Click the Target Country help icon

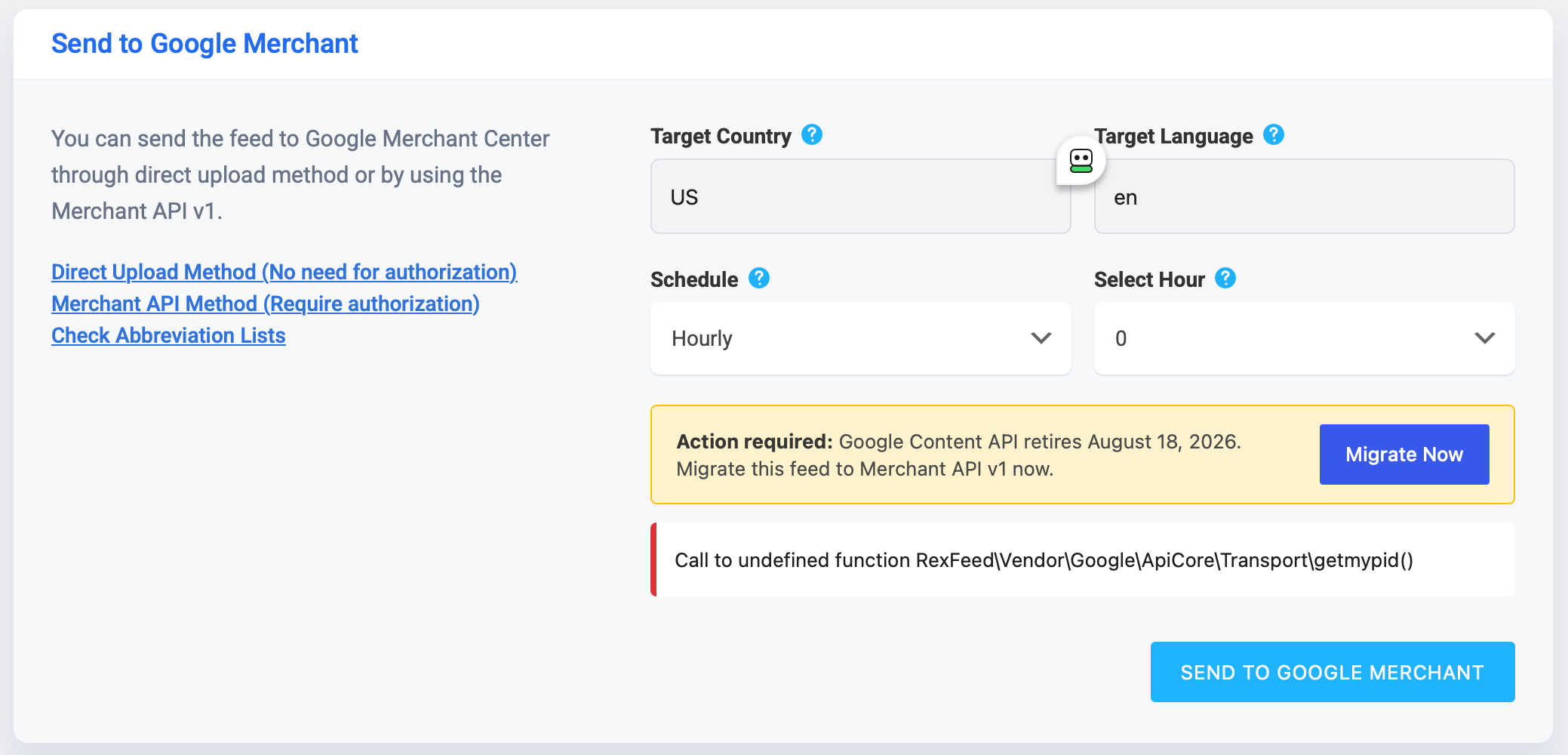click(x=812, y=135)
